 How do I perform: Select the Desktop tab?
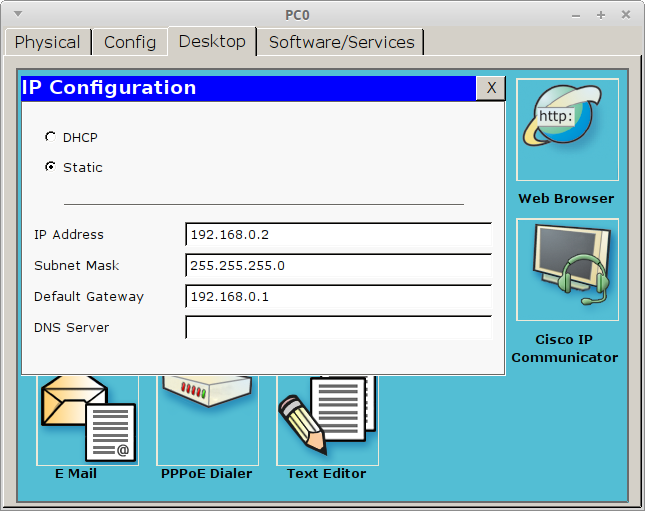point(212,41)
